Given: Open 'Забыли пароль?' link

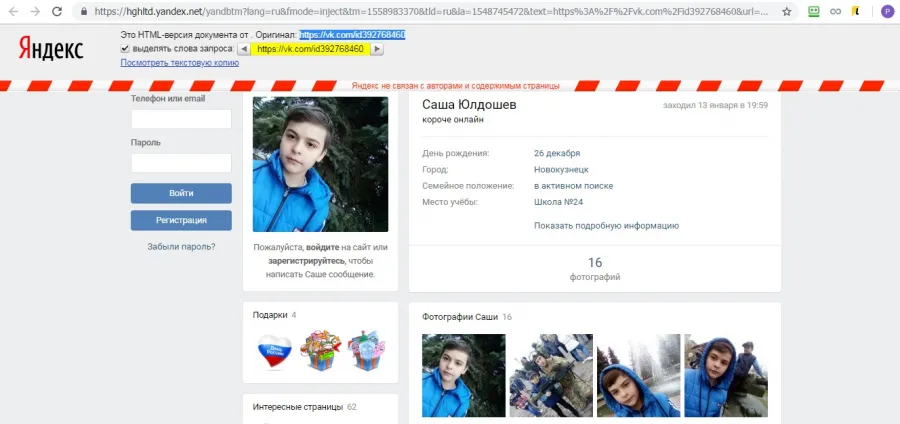Looking at the screenshot, I should tap(181, 247).
